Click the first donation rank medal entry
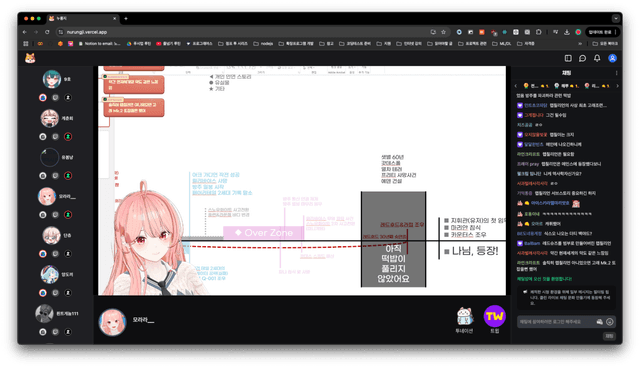 pyautogui.click(x=536, y=86)
